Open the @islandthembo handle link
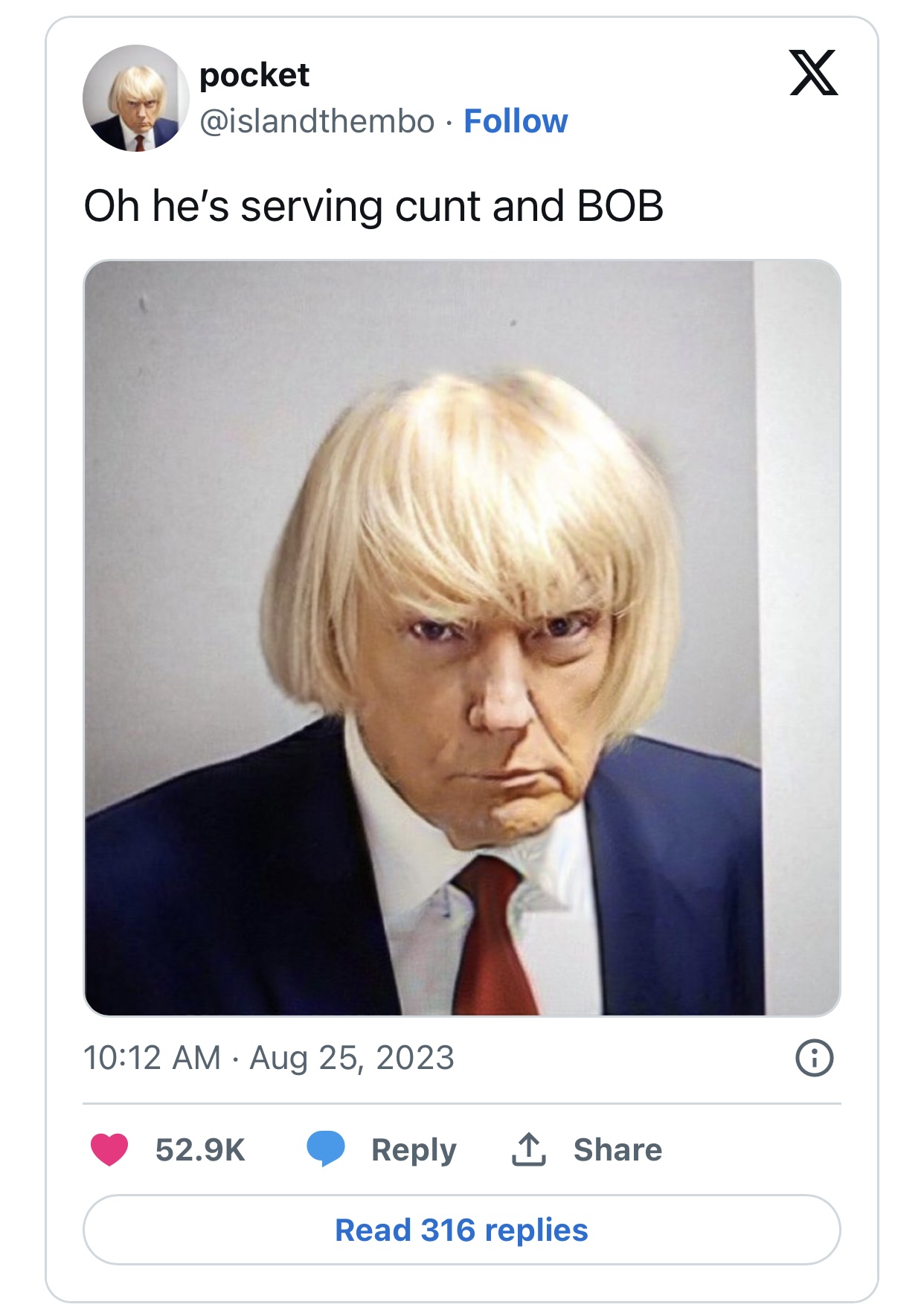 (317, 121)
